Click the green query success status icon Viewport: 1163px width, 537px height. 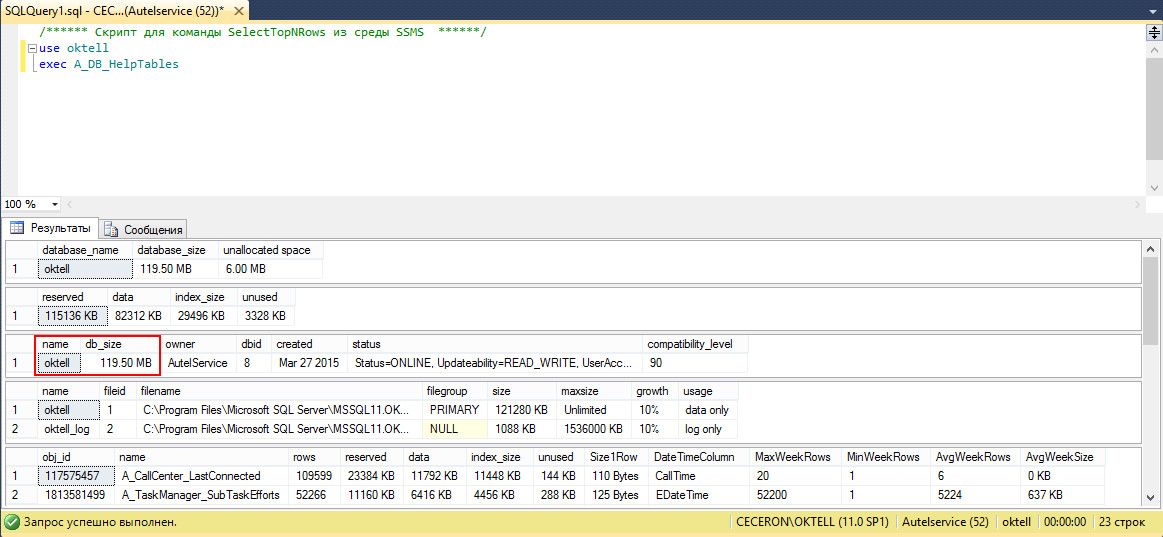click(x=11, y=522)
